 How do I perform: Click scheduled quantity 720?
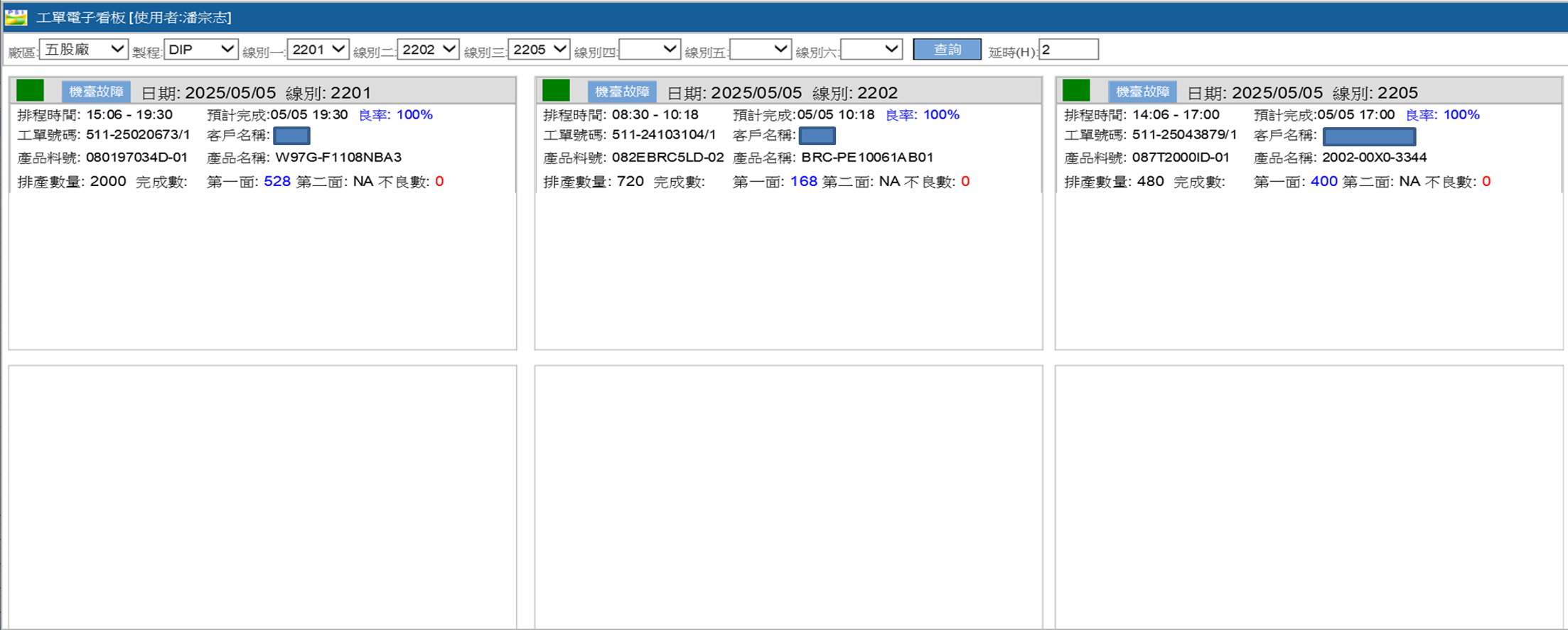630,182
